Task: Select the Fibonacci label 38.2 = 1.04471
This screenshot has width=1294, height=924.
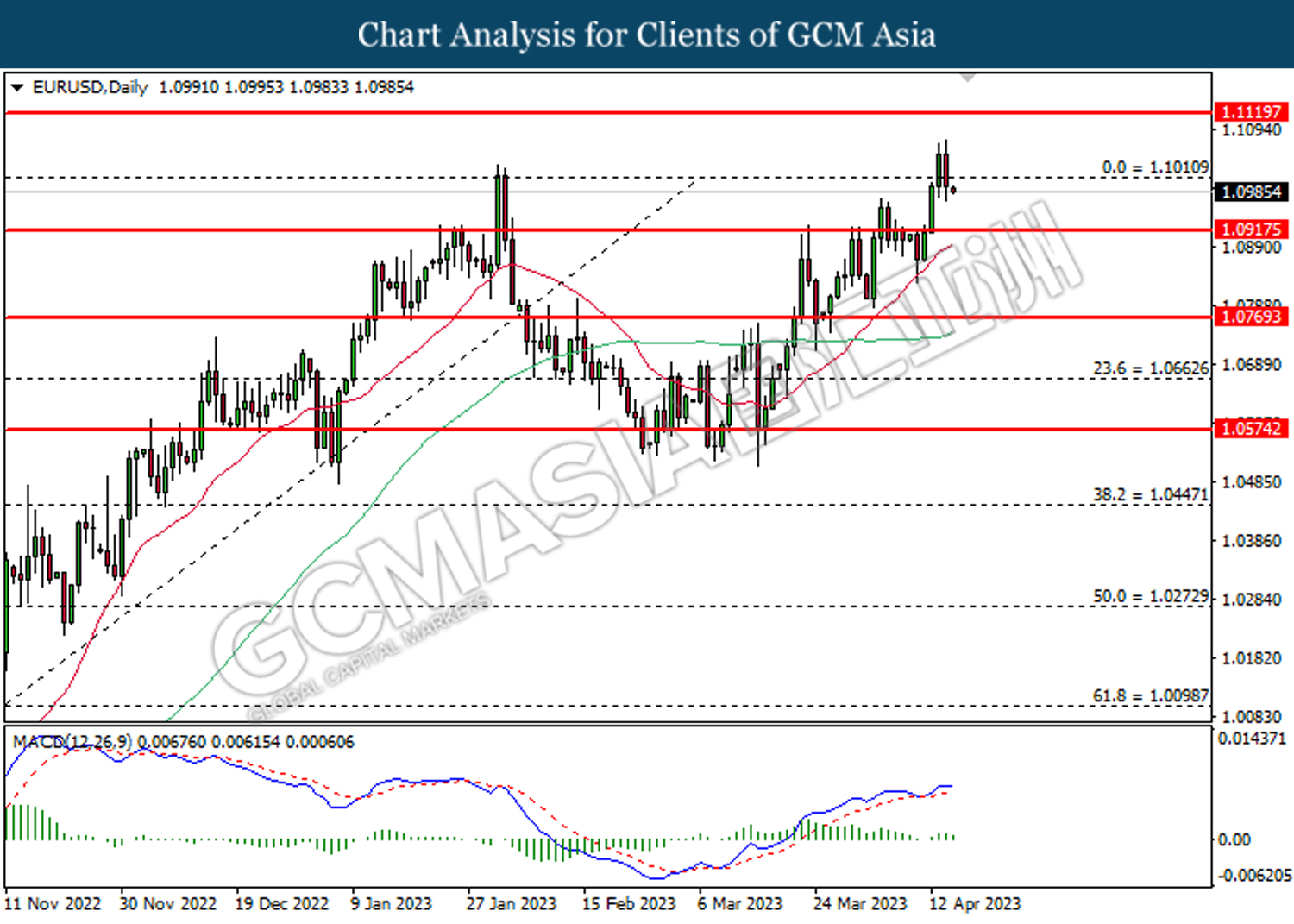Action: (x=1151, y=494)
